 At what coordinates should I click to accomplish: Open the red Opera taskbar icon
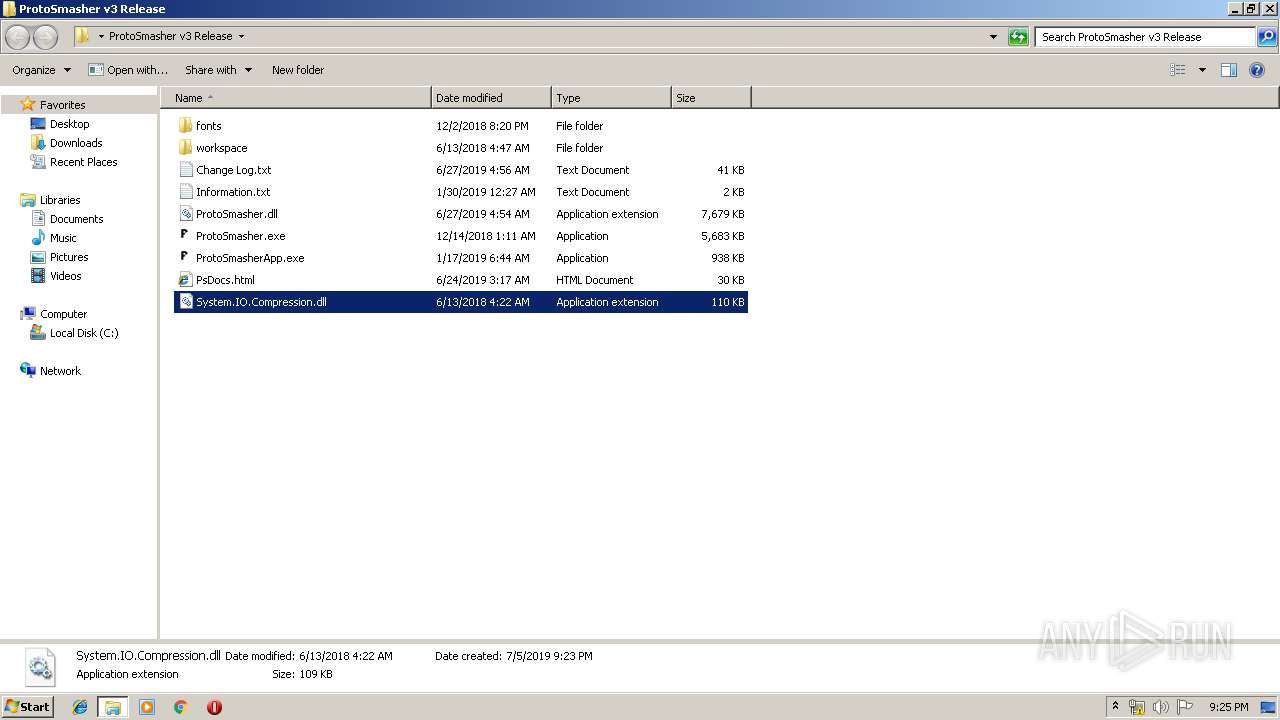pyautogui.click(x=214, y=707)
